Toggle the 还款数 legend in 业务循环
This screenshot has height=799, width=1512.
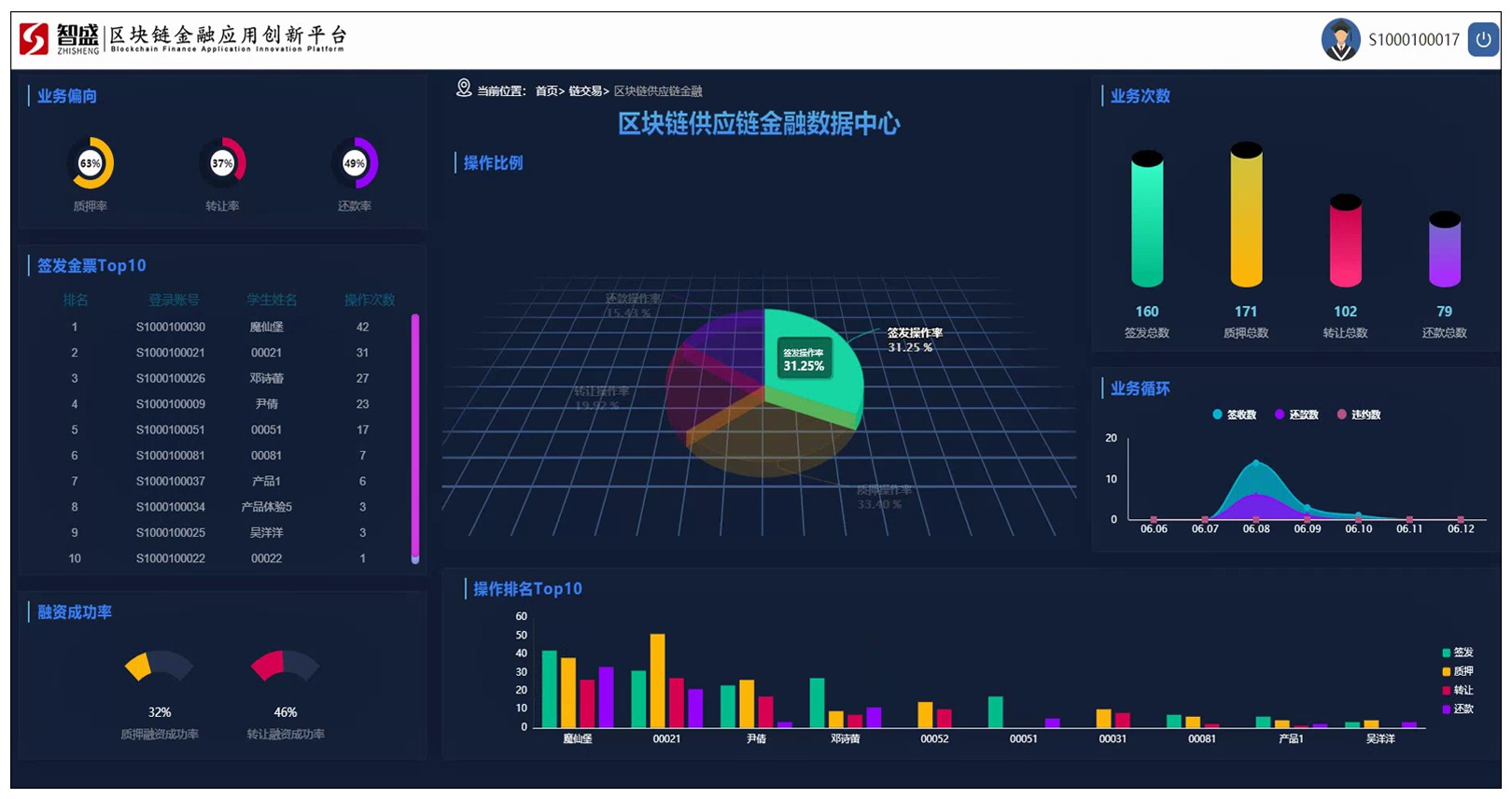[1296, 414]
